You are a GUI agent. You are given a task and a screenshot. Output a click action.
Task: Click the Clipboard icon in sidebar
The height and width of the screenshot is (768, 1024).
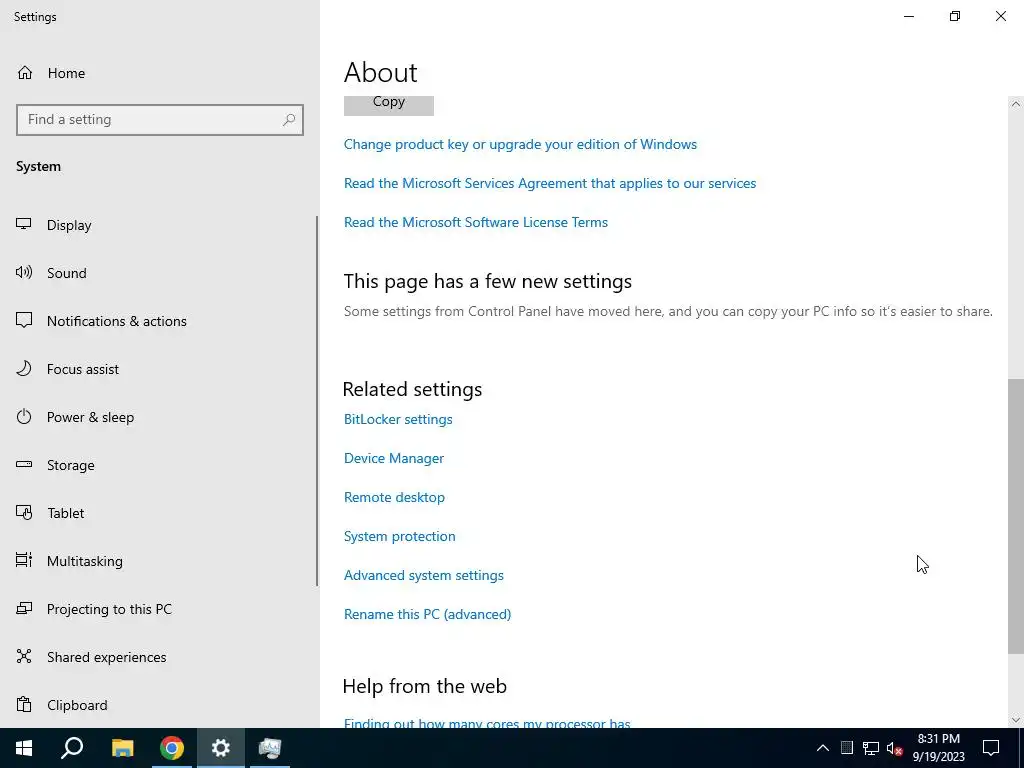tap(24, 705)
